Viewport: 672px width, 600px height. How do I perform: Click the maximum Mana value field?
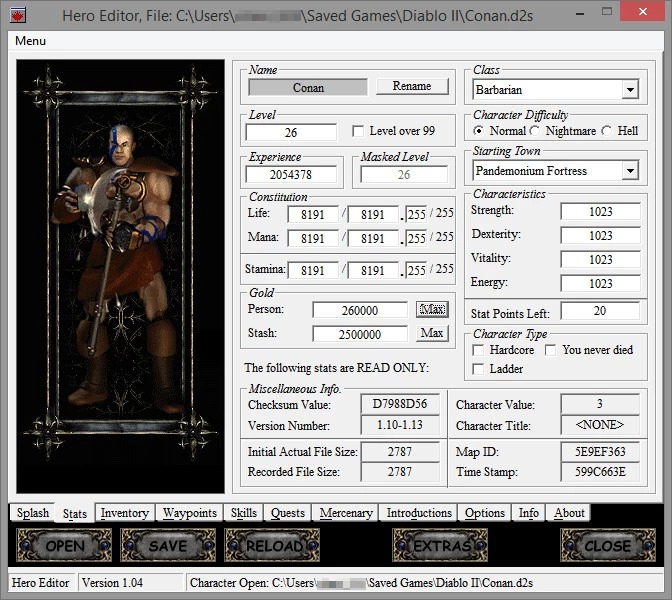coord(373,238)
